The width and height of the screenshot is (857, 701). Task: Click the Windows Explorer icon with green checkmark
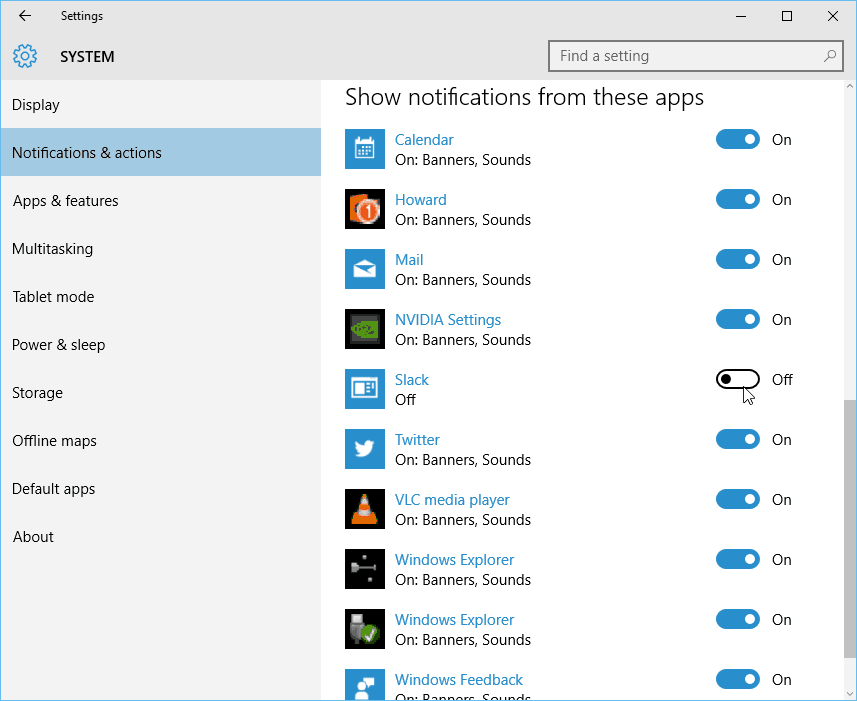coord(365,630)
